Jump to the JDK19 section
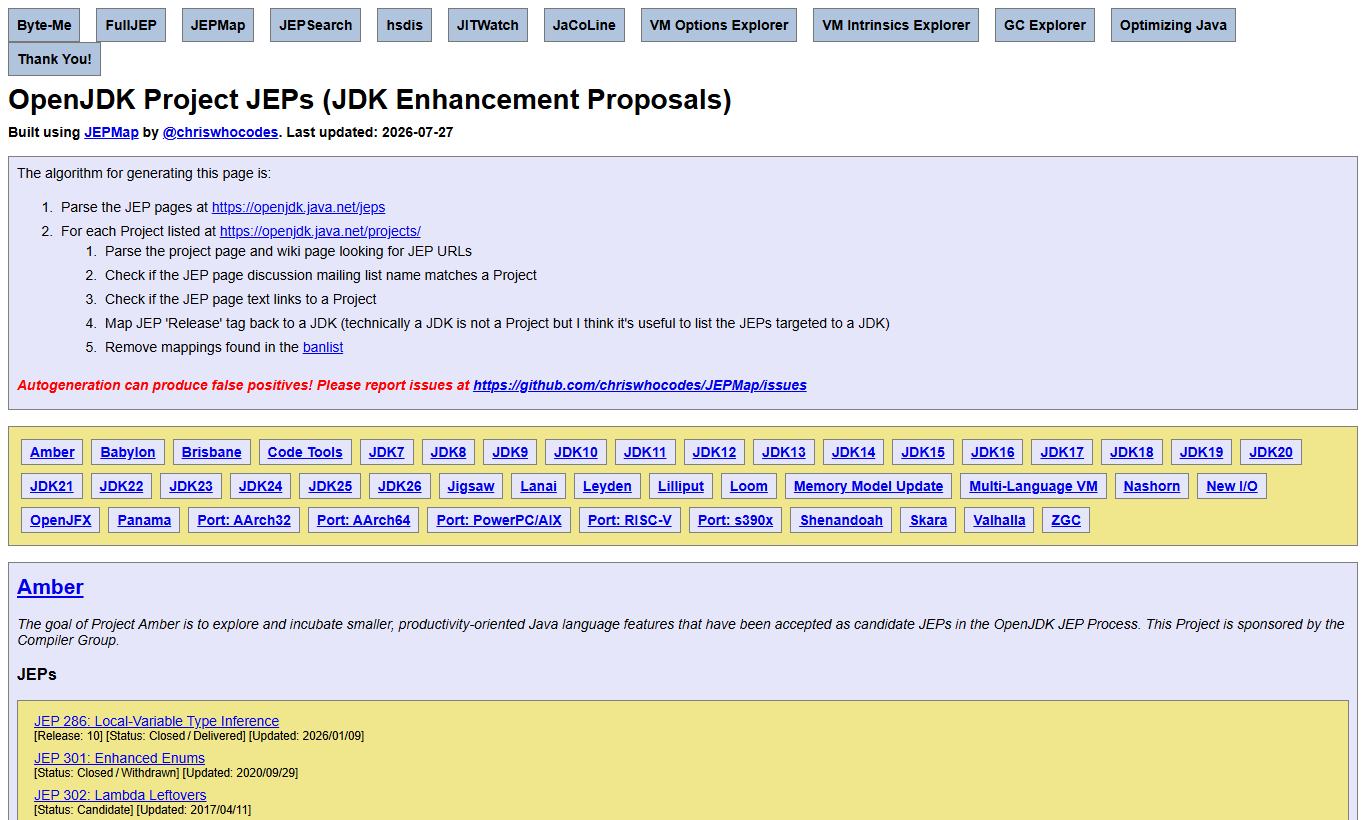 pyautogui.click(x=1201, y=452)
